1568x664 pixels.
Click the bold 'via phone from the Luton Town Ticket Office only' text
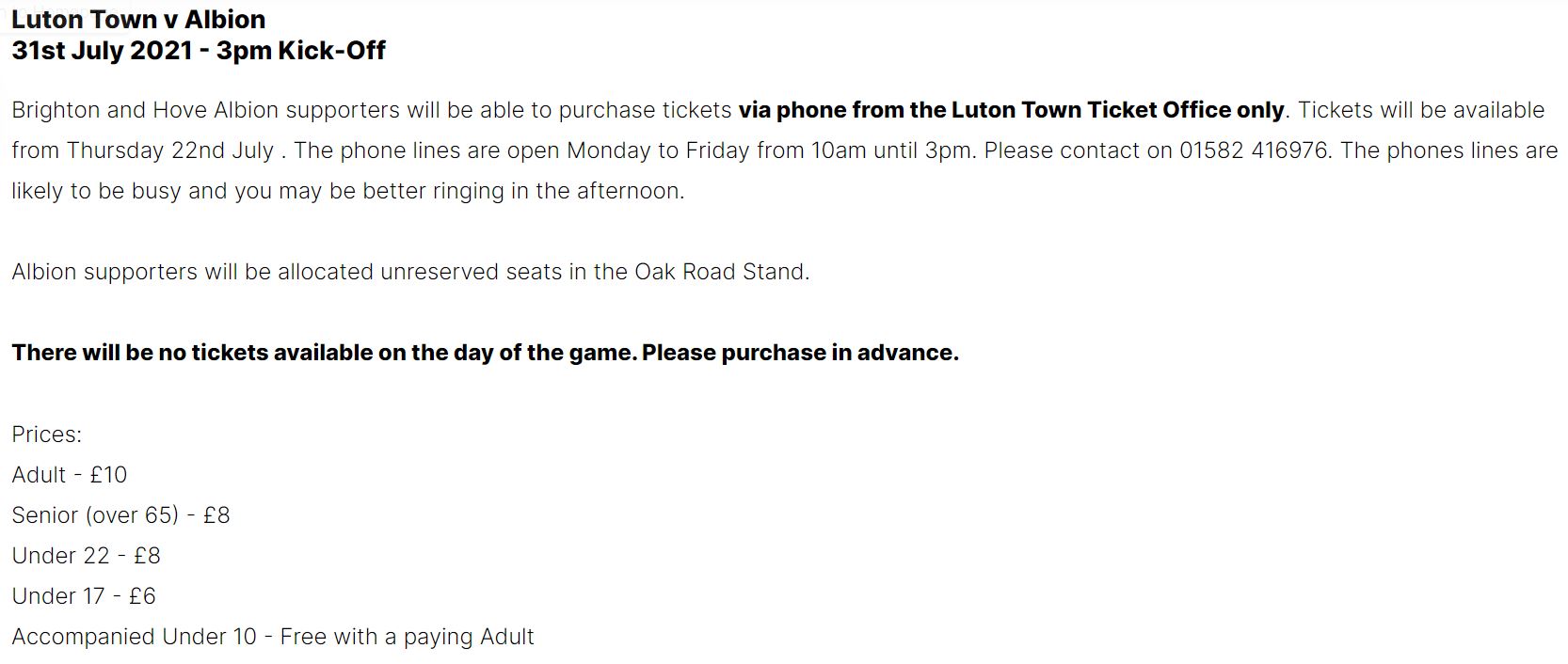coord(1011,110)
